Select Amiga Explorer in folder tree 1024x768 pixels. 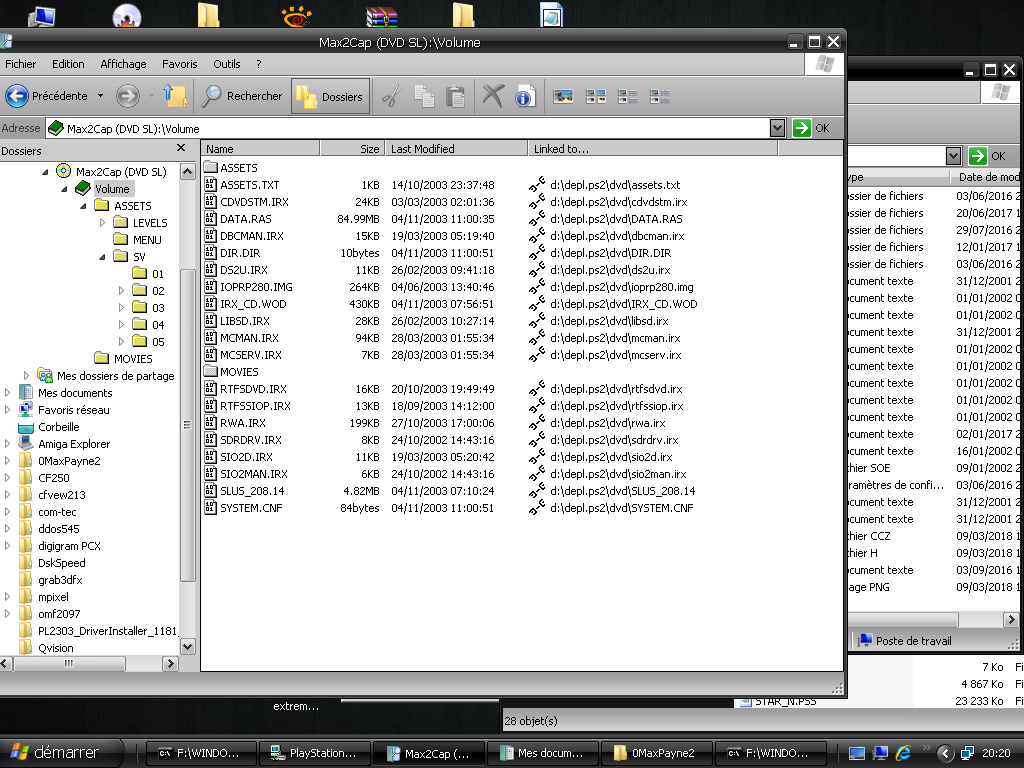(74, 443)
